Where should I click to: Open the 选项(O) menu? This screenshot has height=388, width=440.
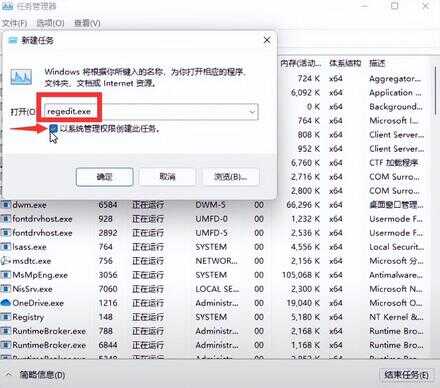click(x=50, y=23)
